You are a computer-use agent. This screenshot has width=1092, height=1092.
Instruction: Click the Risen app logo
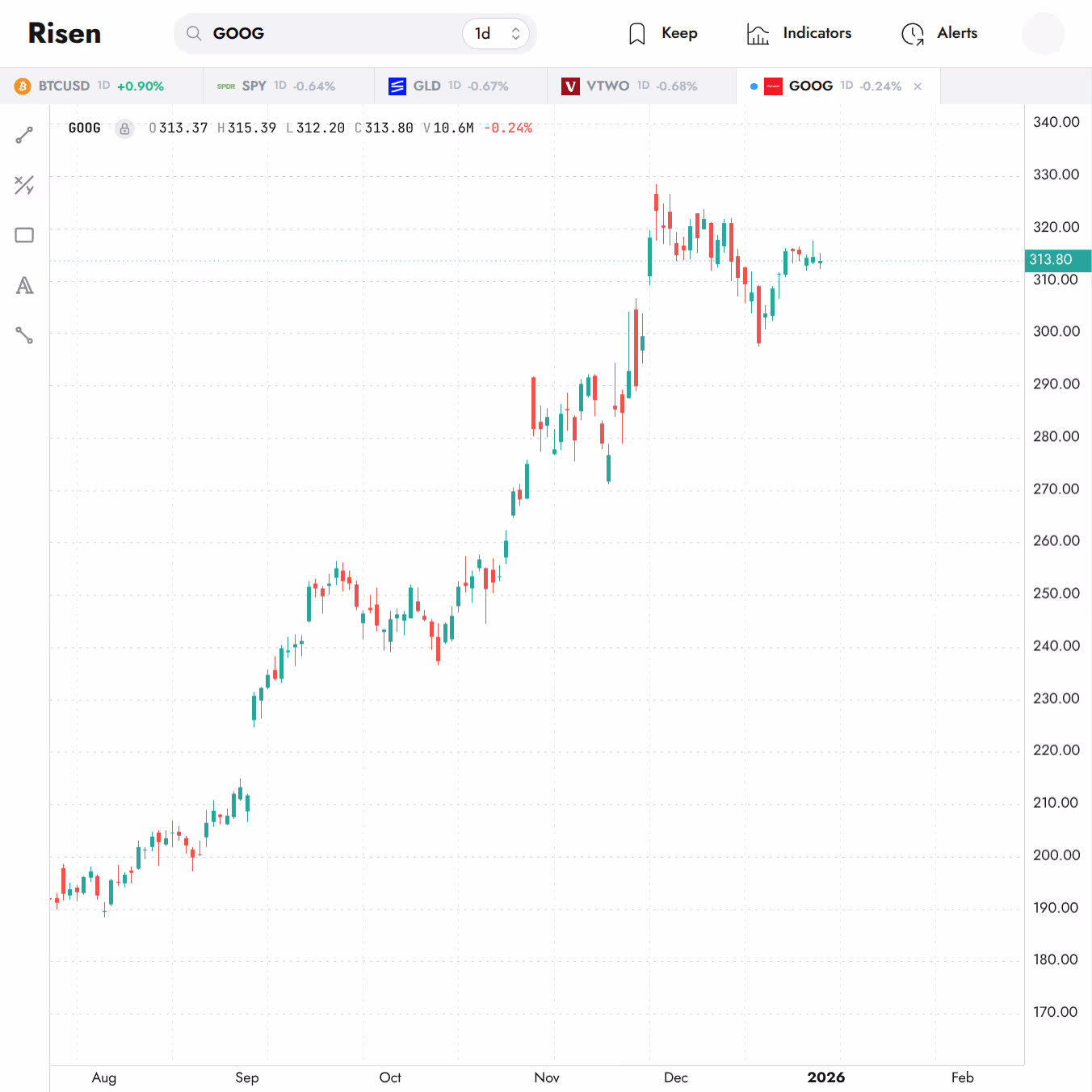click(64, 33)
